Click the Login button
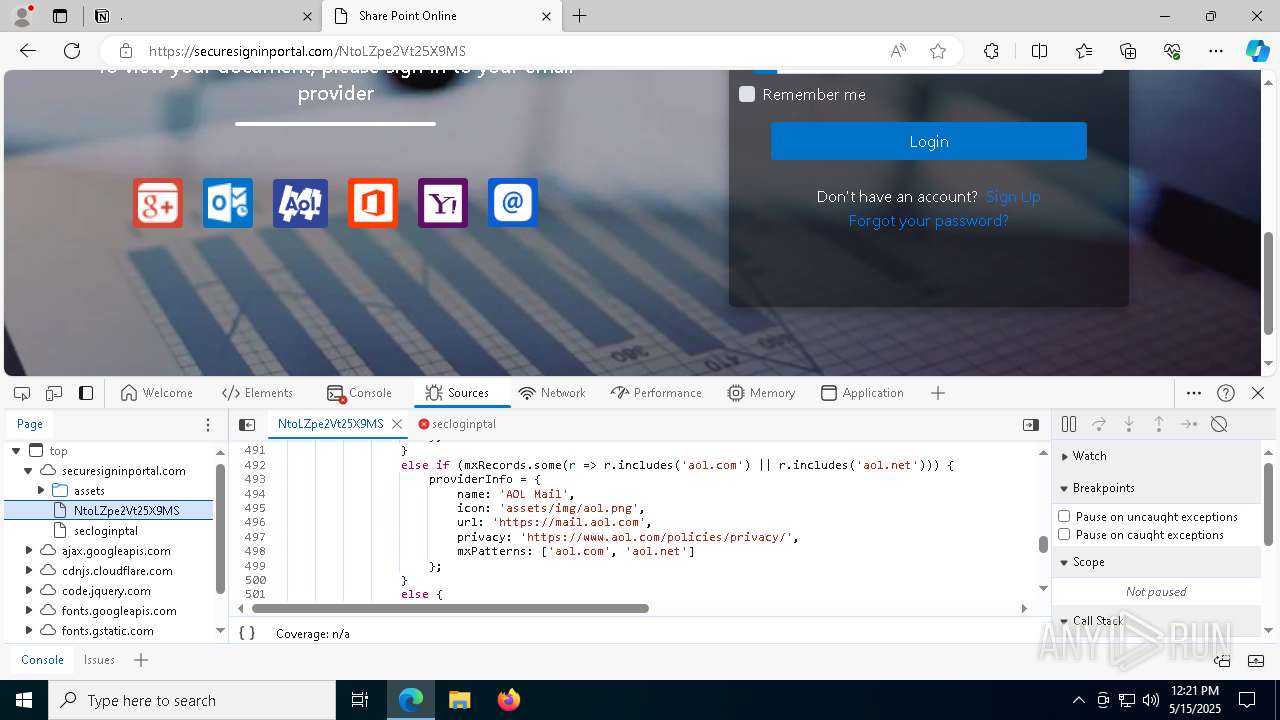 928,141
